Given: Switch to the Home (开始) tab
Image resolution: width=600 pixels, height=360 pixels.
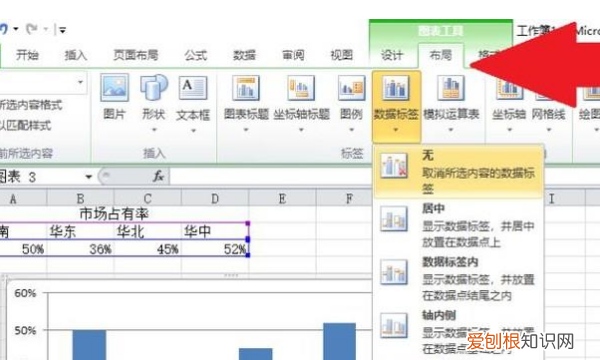Looking at the screenshot, I should click(27, 55).
